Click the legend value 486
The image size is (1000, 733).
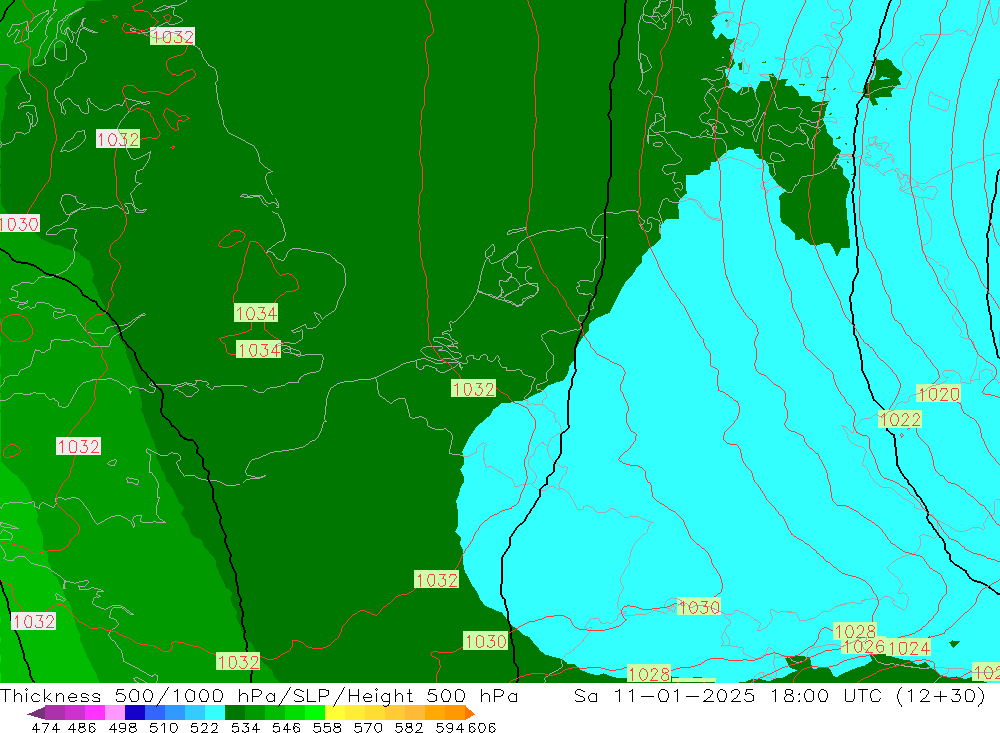[82, 727]
